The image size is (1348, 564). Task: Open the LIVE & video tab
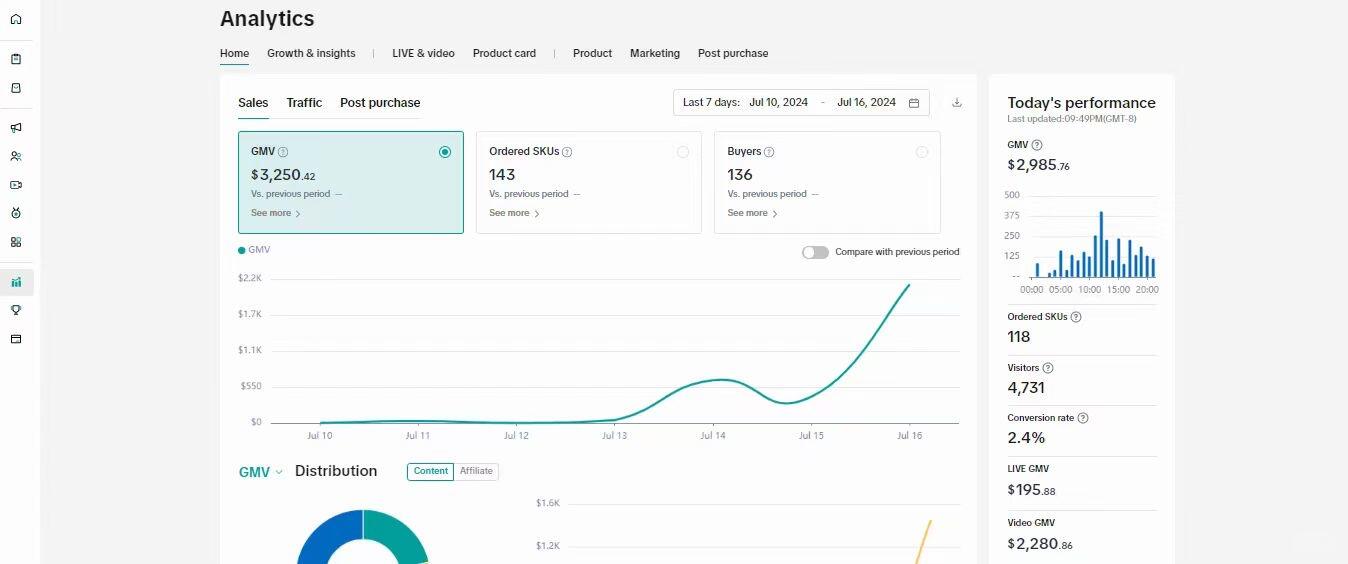[x=423, y=53]
